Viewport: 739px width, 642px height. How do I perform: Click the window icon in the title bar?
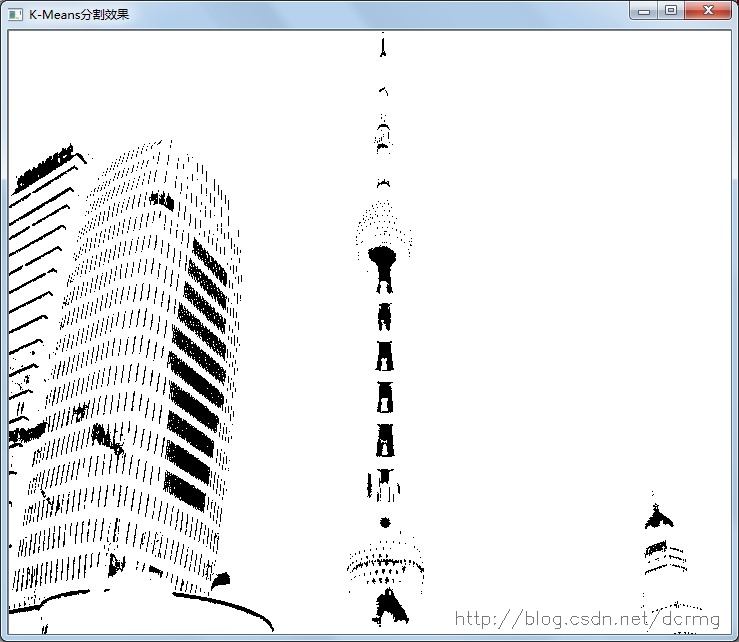point(16,15)
